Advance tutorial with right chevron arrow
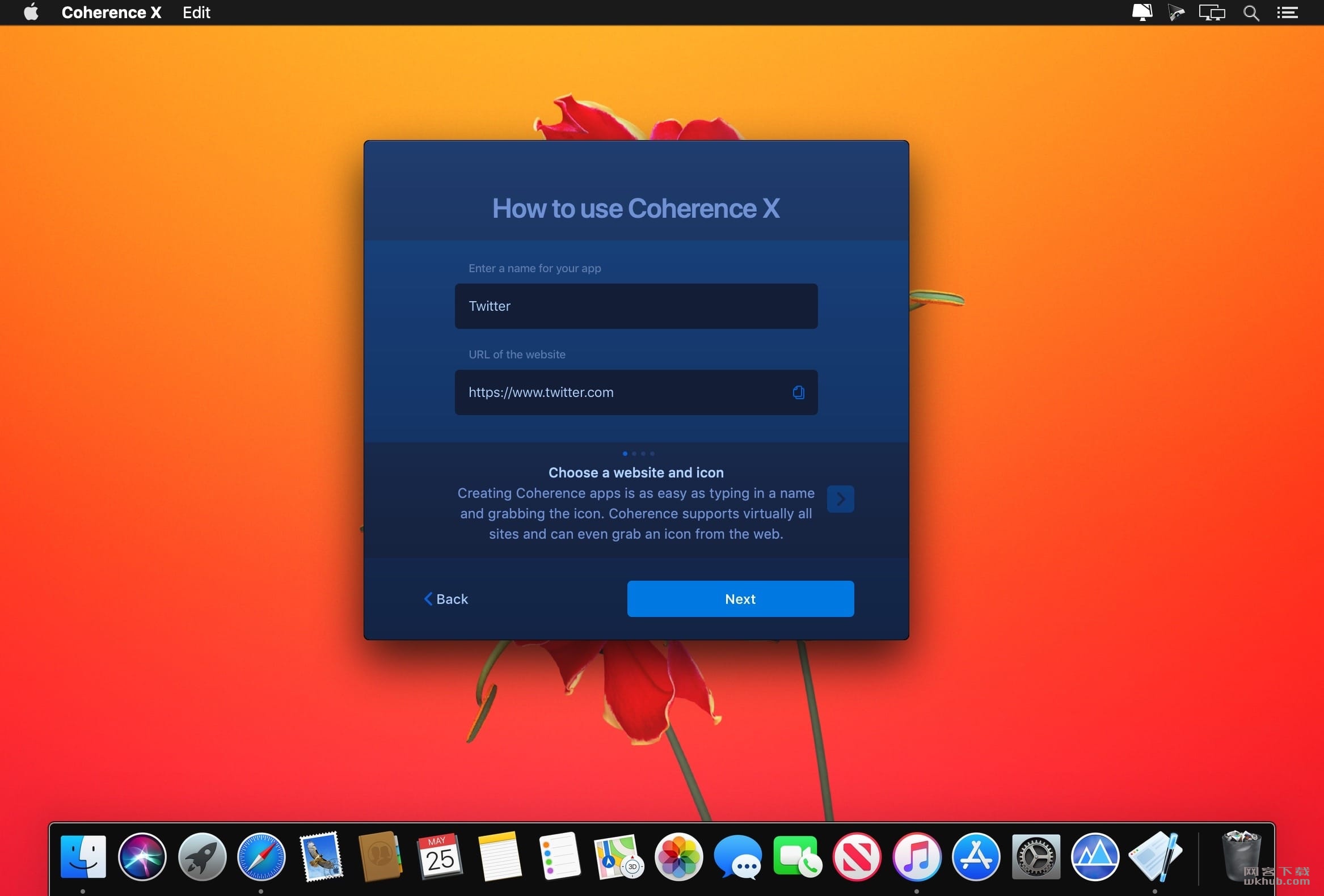The width and height of the screenshot is (1324, 896). pyautogui.click(x=840, y=499)
